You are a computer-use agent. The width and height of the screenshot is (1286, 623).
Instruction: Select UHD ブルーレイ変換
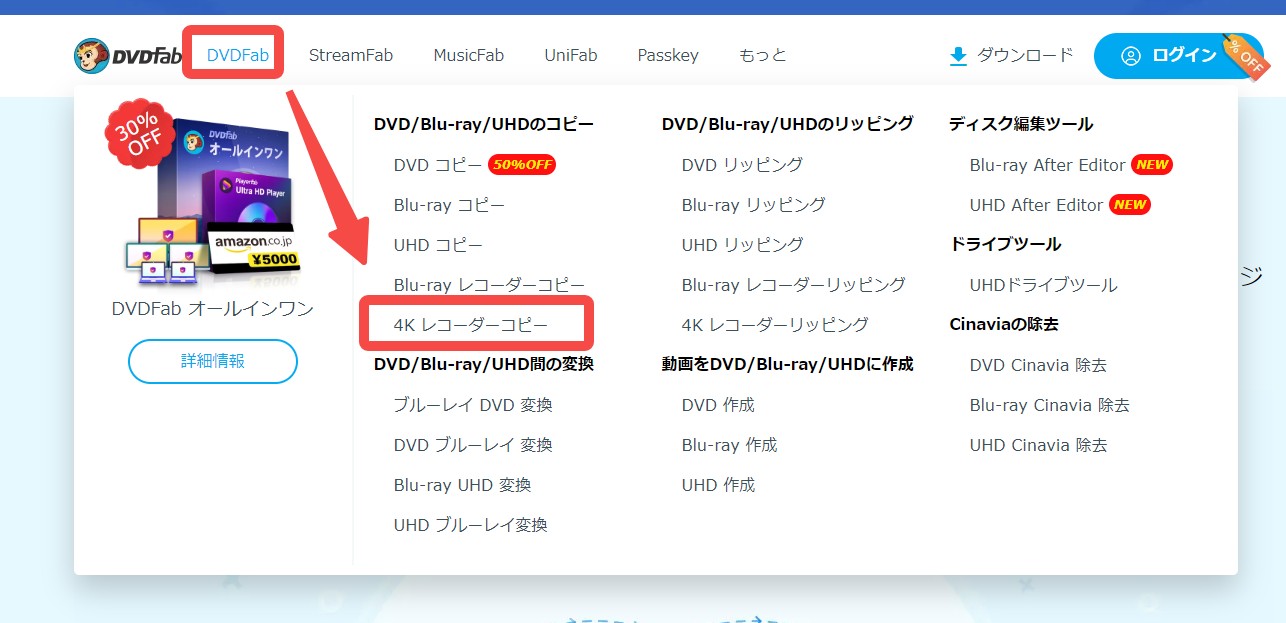[x=471, y=525]
